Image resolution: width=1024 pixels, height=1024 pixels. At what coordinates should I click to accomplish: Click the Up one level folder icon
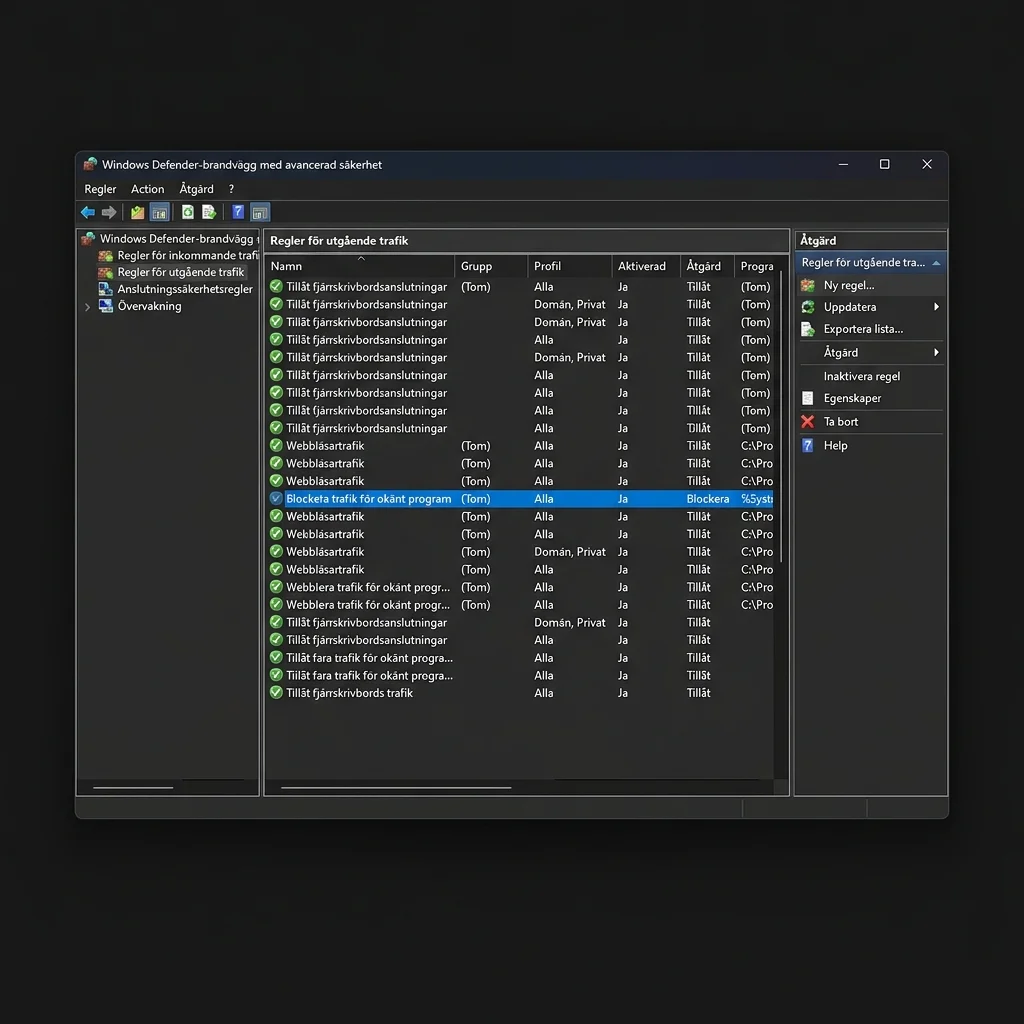pos(137,212)
